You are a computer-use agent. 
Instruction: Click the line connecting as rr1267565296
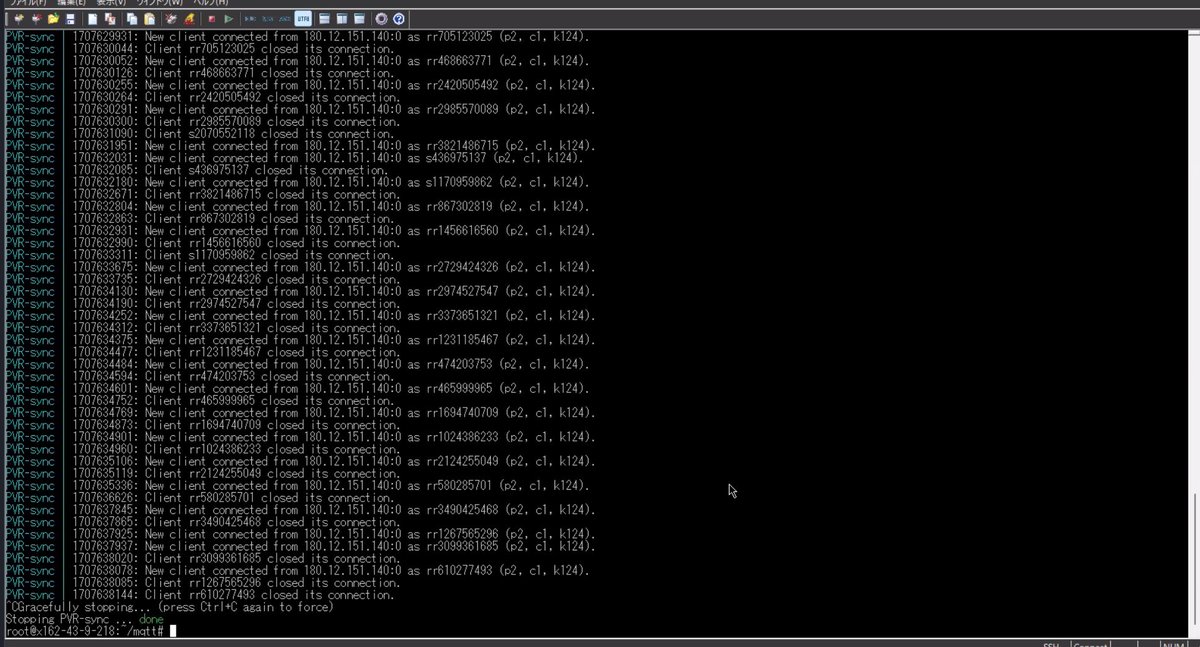pos(300,534)
